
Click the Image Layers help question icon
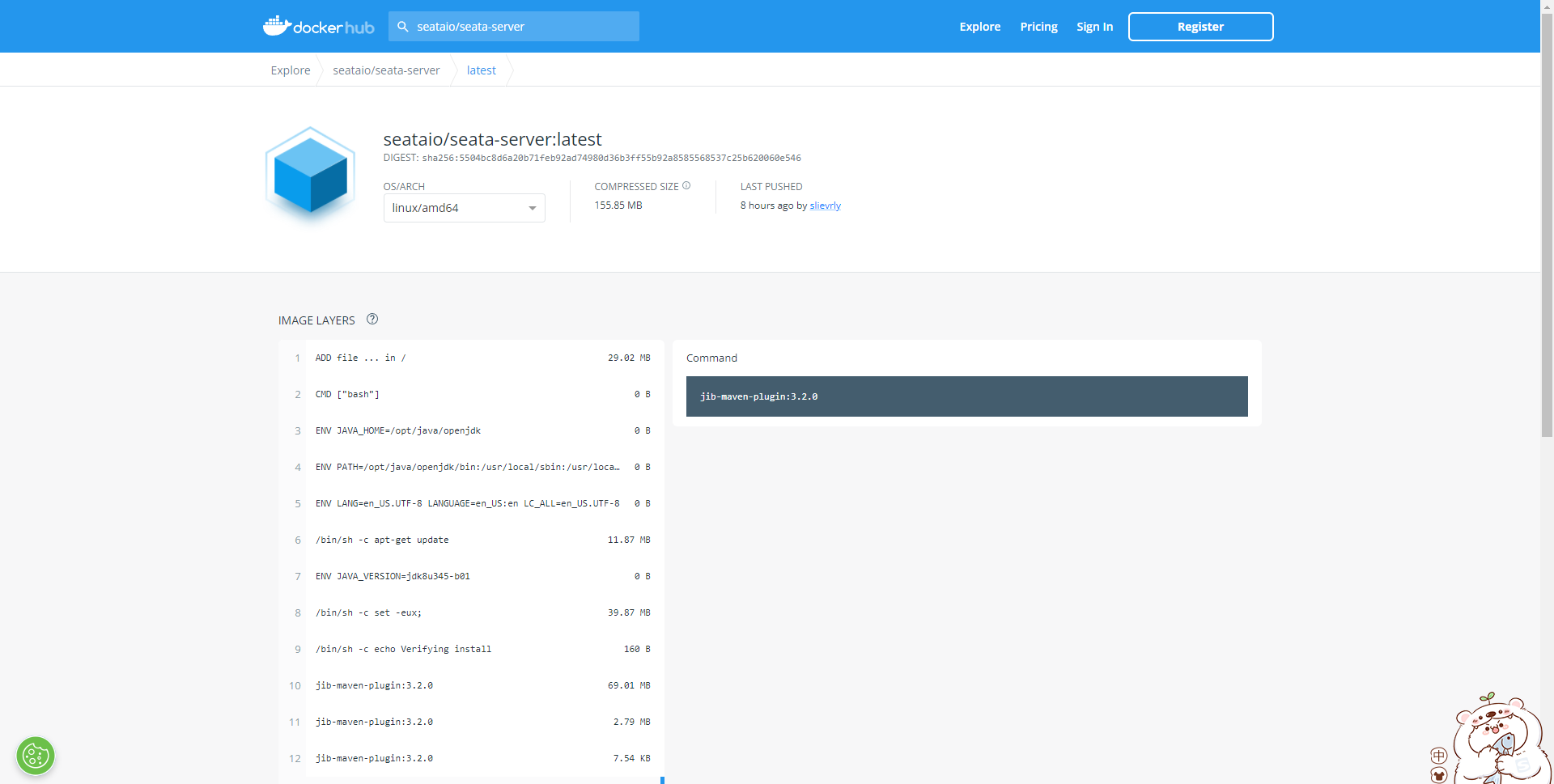tap(372, 319)
